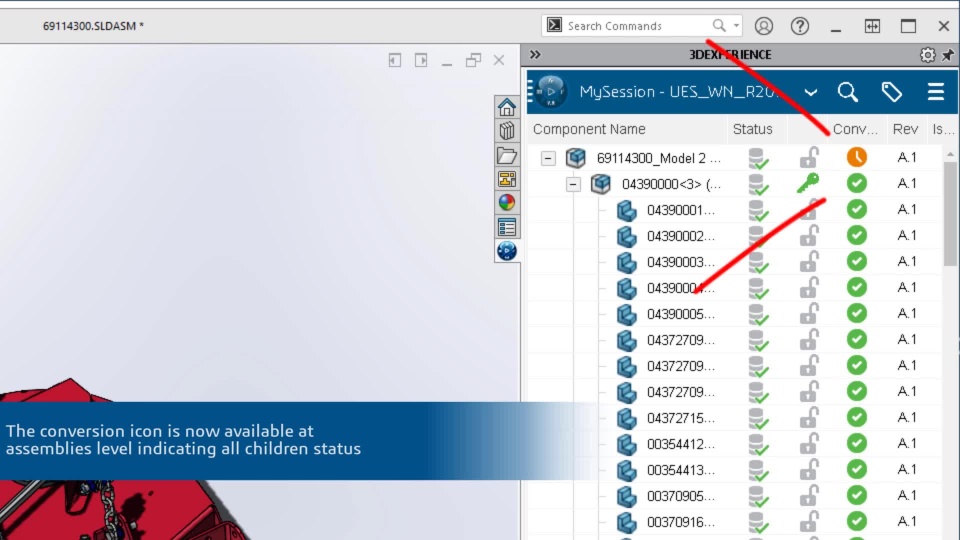Image resolution: width=960 pixels, height=540 pixels.
Task: Click the status icon for 04372715
Action: [759, 419]
